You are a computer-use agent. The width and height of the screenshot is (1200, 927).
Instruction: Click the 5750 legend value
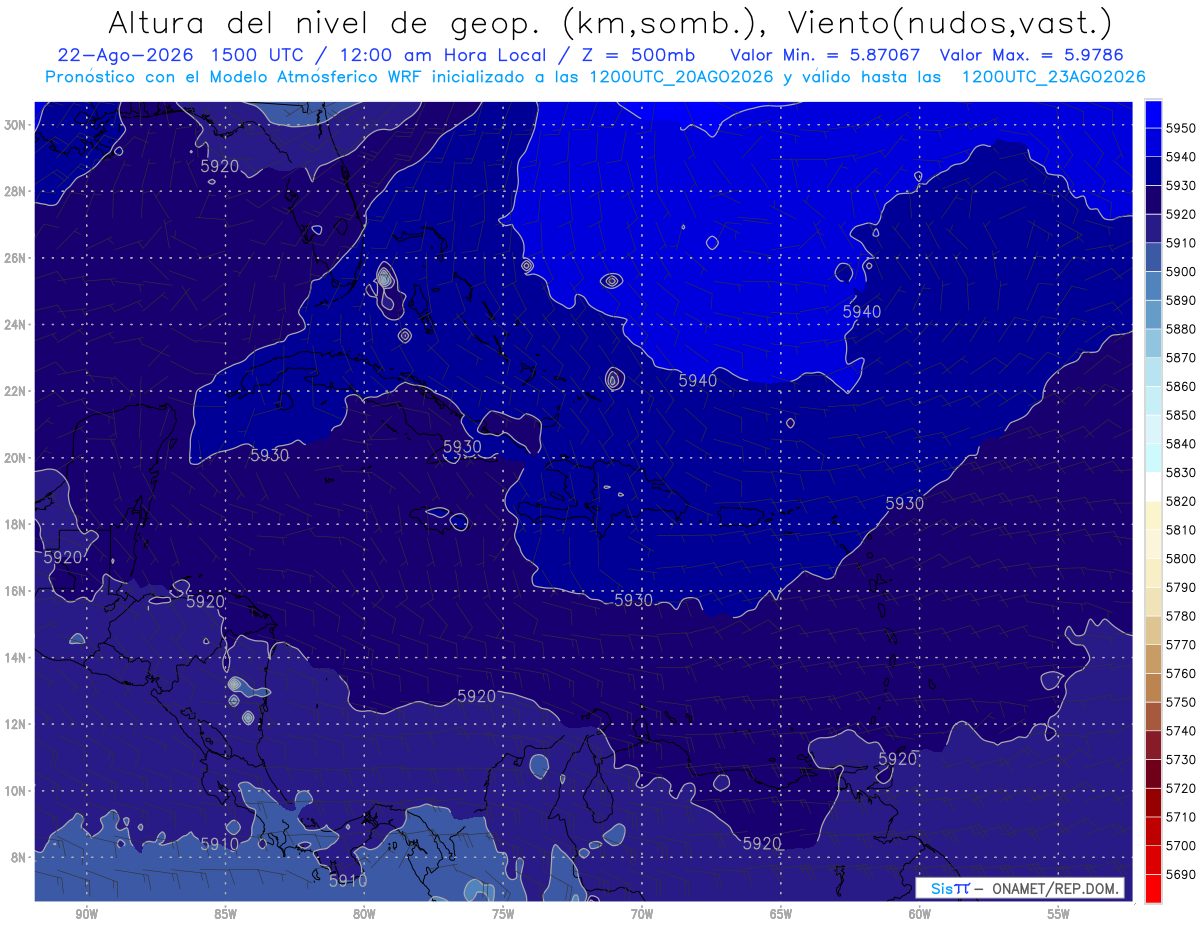(1181, 702)
